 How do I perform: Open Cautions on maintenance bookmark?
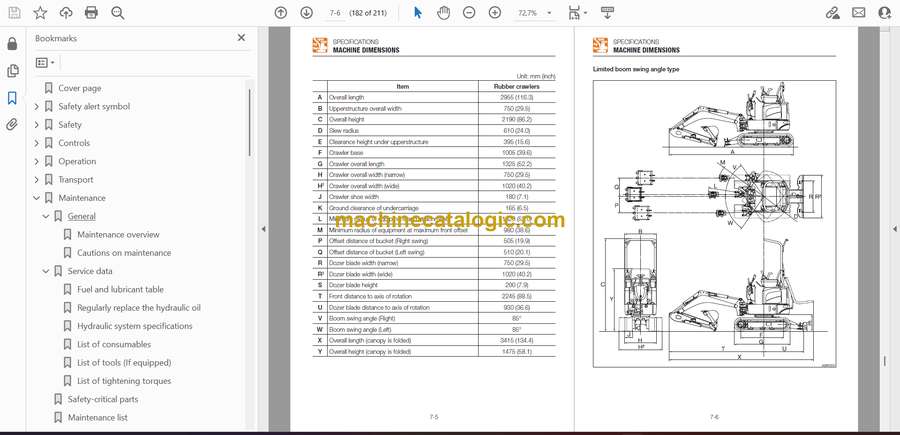point(124,253)
